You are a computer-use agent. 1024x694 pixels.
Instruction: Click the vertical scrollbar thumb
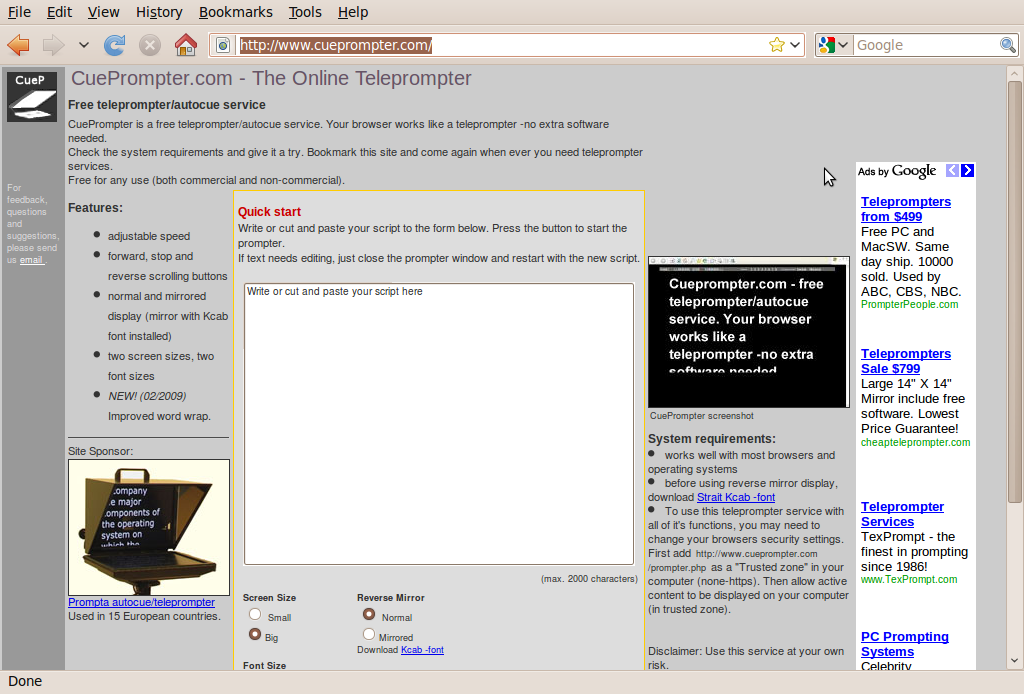pyautogui.click(x=1014, y=292)
